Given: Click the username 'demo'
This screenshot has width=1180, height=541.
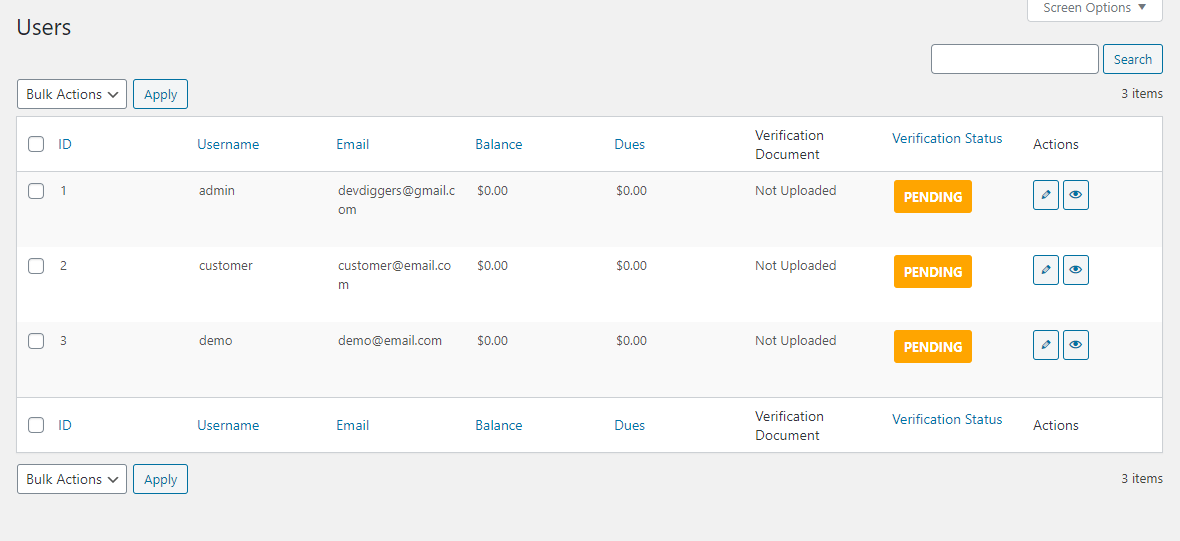Looking at the screenshot, I should click(215, 341).
